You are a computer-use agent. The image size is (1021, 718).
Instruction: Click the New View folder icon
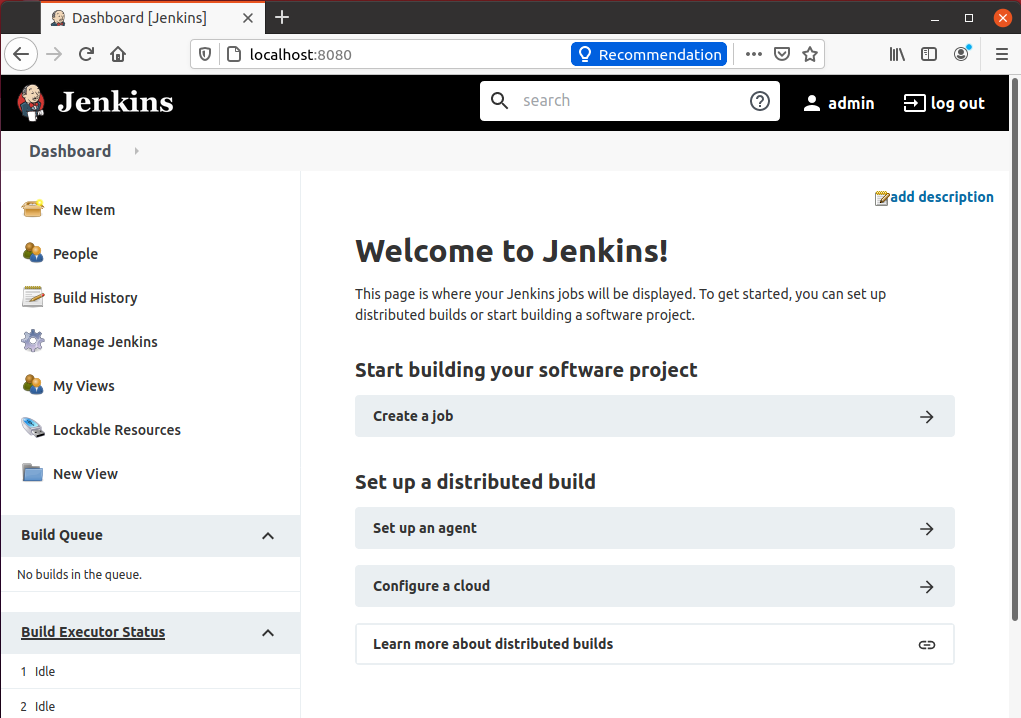pyautogui.click(x=33, y=473)
